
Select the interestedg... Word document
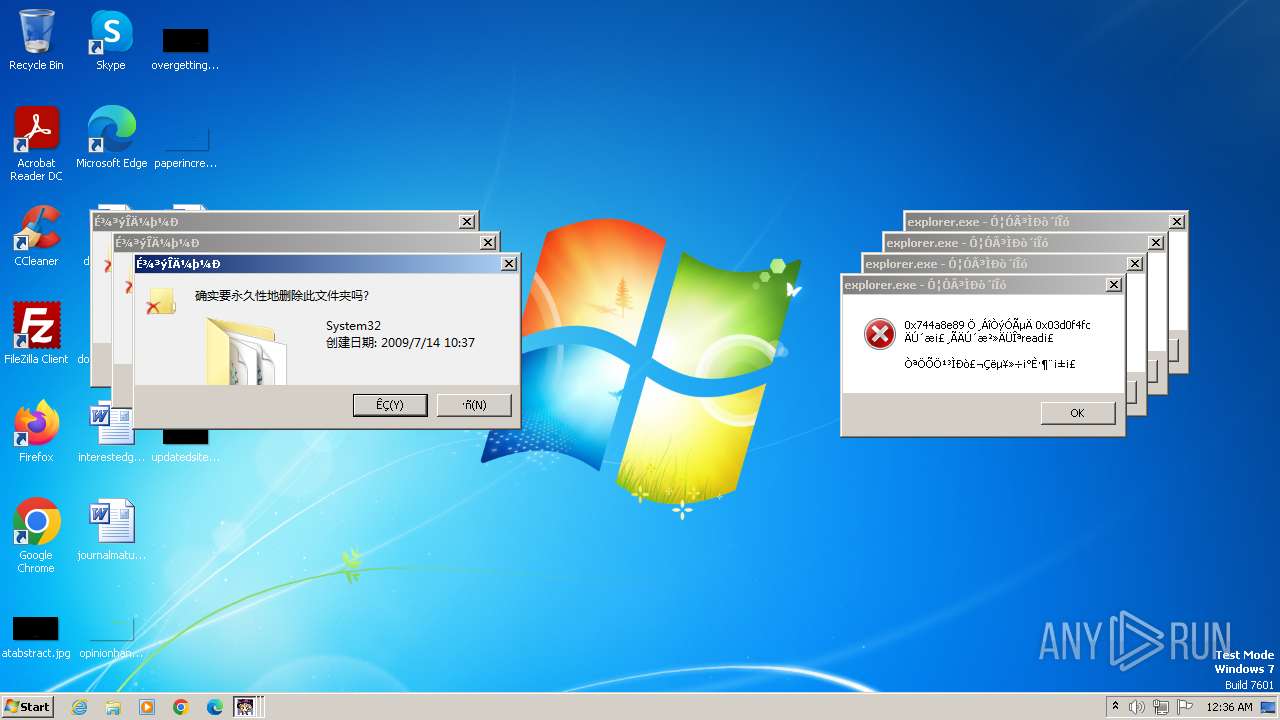click(111, 432)
